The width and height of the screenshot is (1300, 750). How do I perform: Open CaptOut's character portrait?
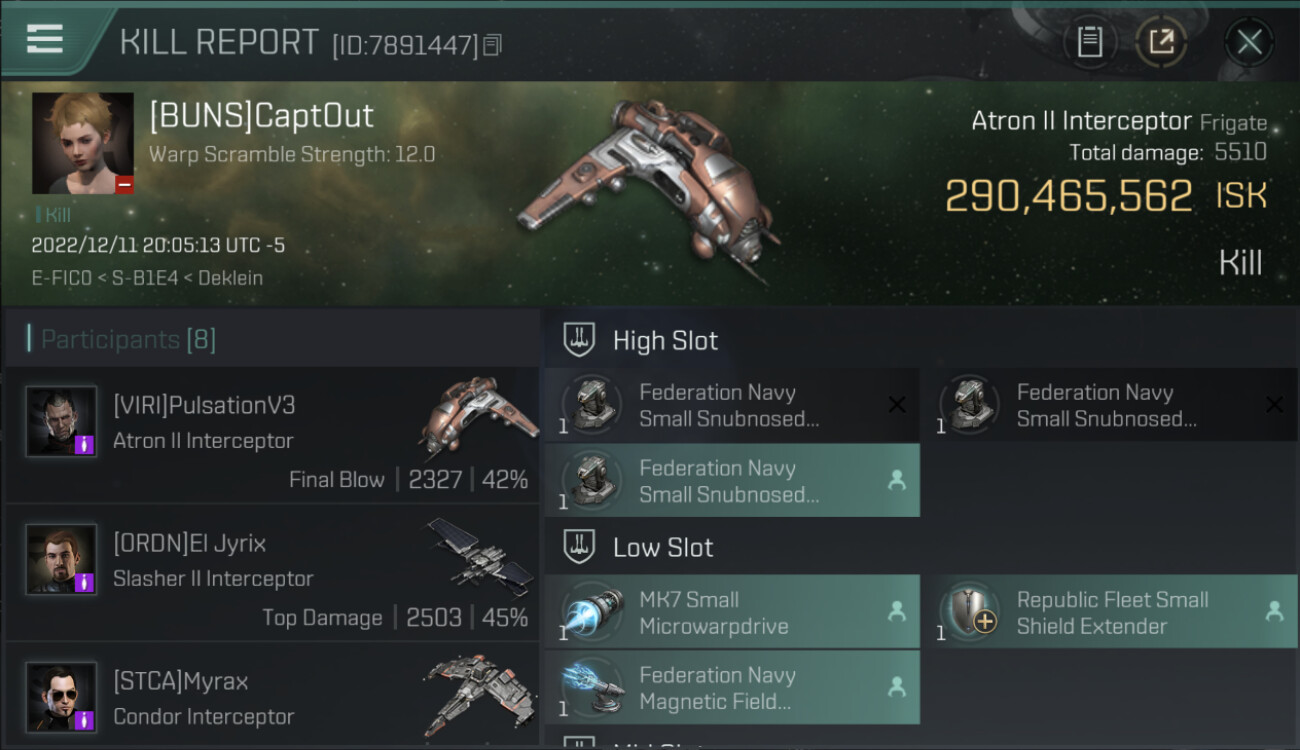point(83,143)
